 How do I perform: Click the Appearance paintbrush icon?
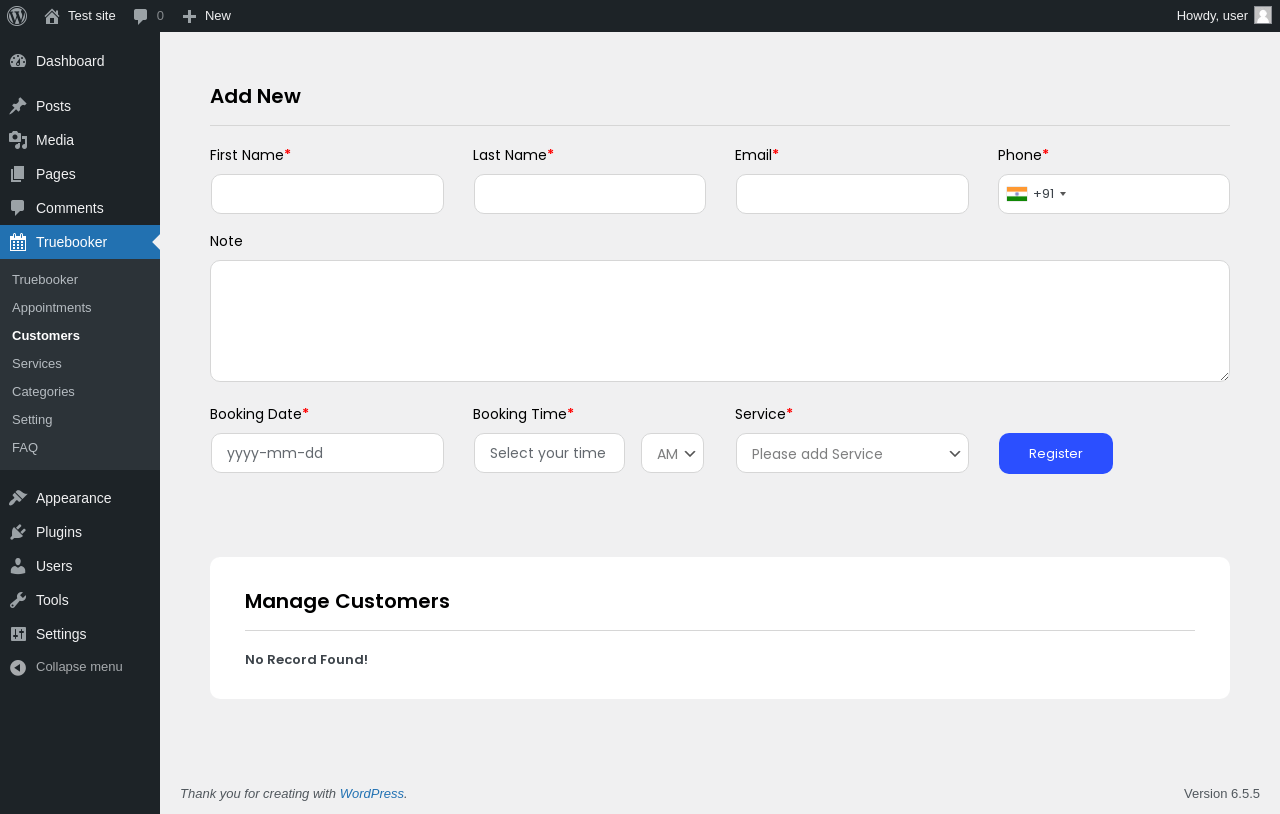coord(18,498)
